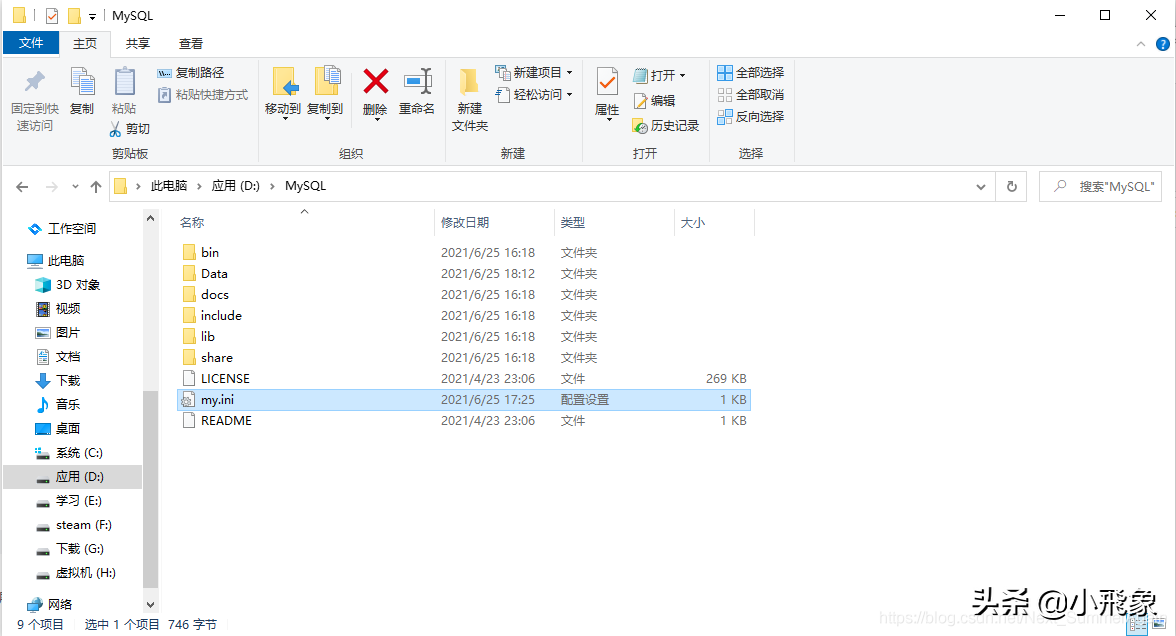
Task: Sort by Type (类型) column header
Action: [573, 223]
